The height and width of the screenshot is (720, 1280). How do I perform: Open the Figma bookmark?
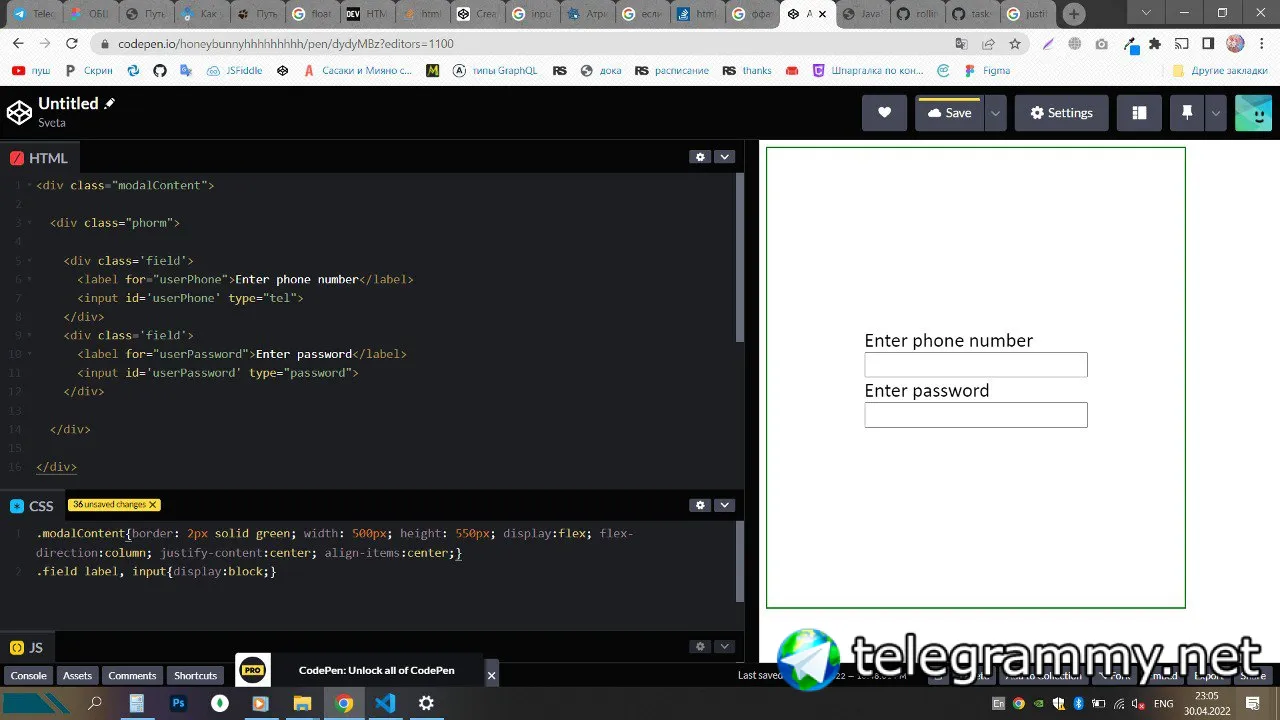click(x=987, y=71)
